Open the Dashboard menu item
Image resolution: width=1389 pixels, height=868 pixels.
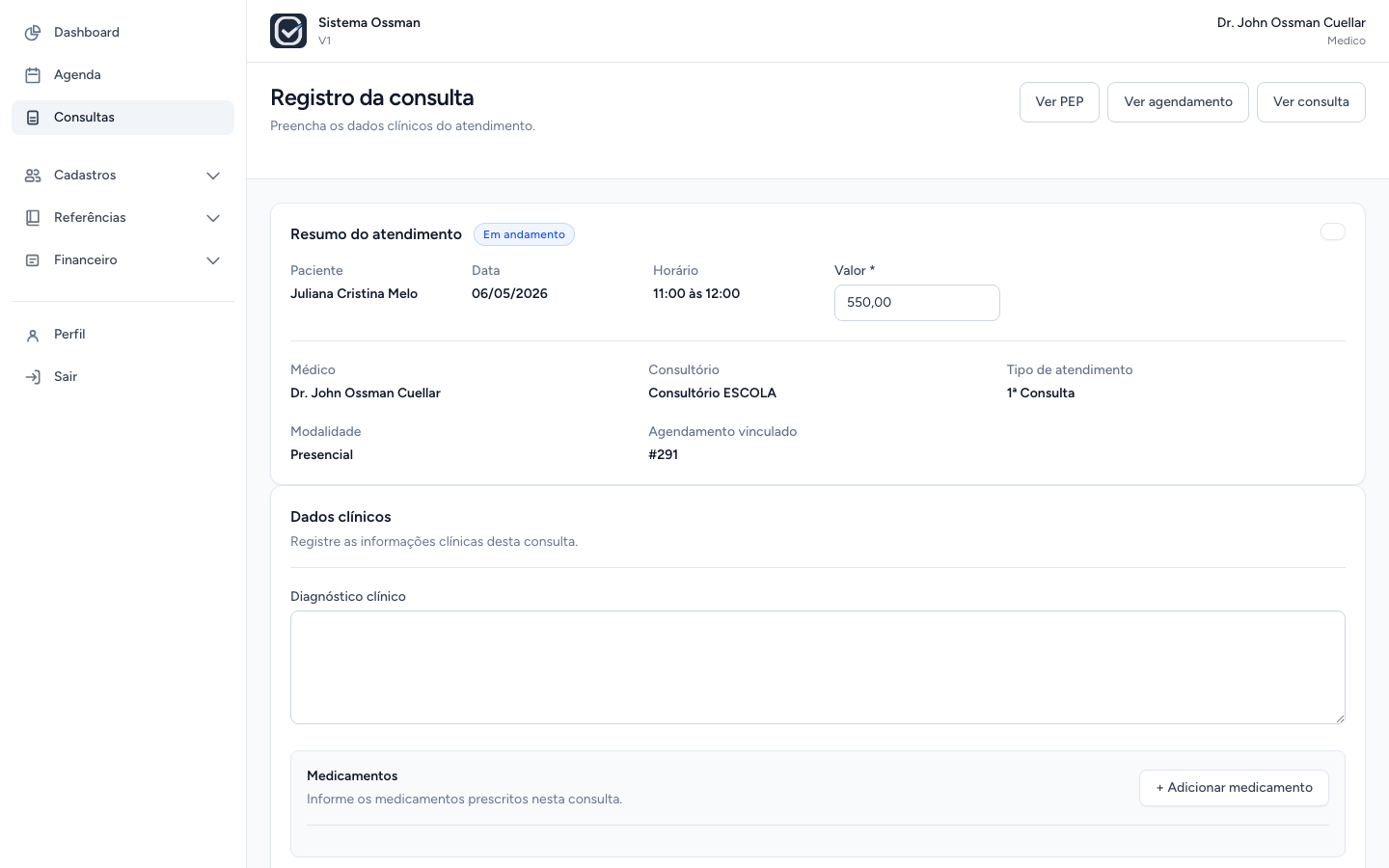(123, 33)
